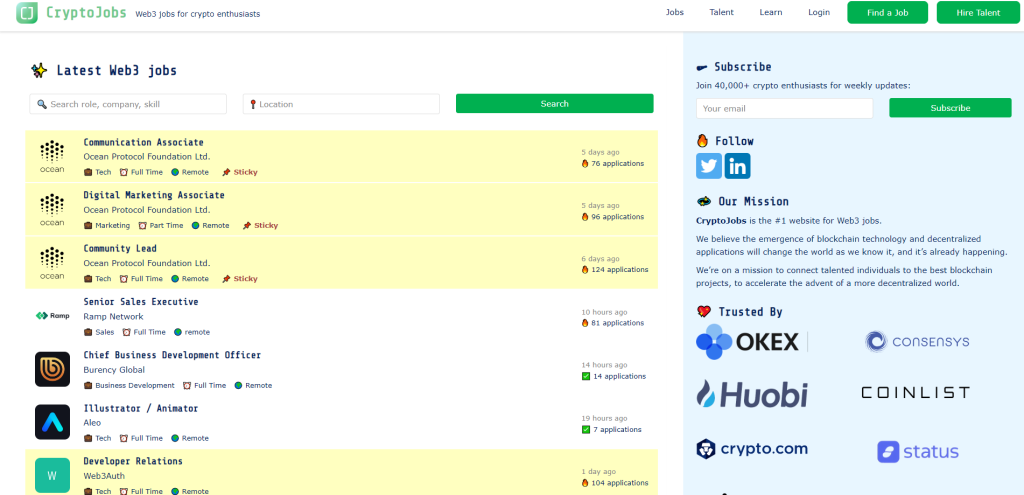The width and height of the screenshot is (1024, 495).
Task: Open the Twitter follow icon
Action: (709, 166)
